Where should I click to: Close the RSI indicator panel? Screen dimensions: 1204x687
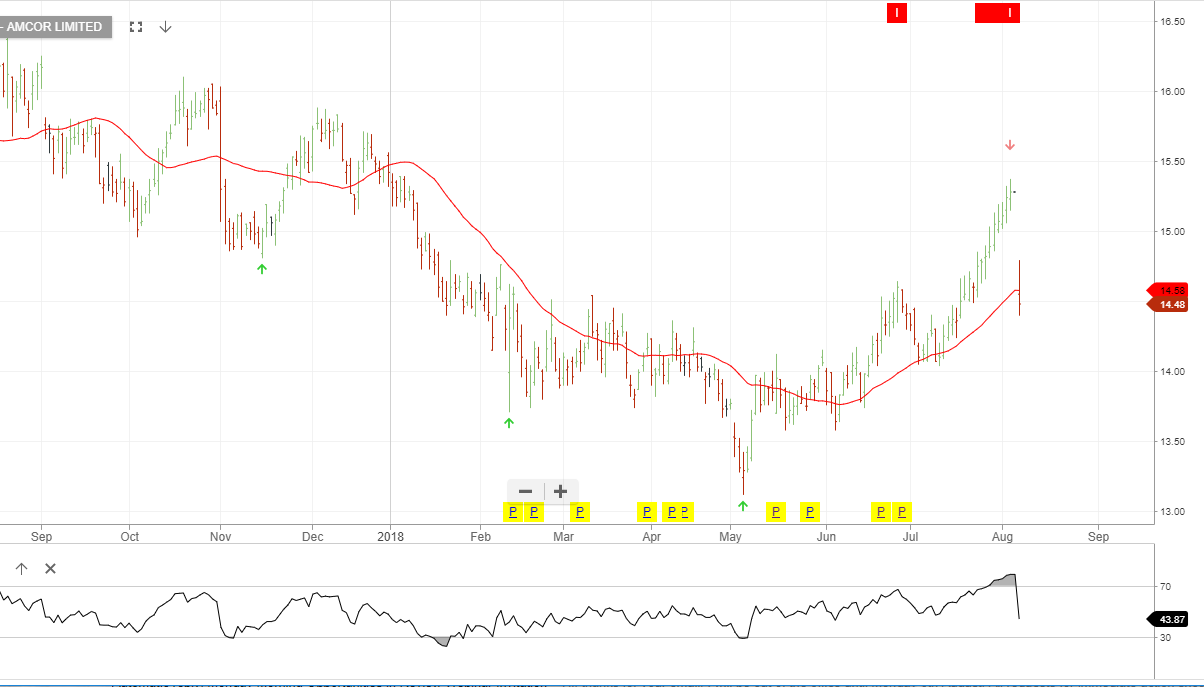coord(51,569)
